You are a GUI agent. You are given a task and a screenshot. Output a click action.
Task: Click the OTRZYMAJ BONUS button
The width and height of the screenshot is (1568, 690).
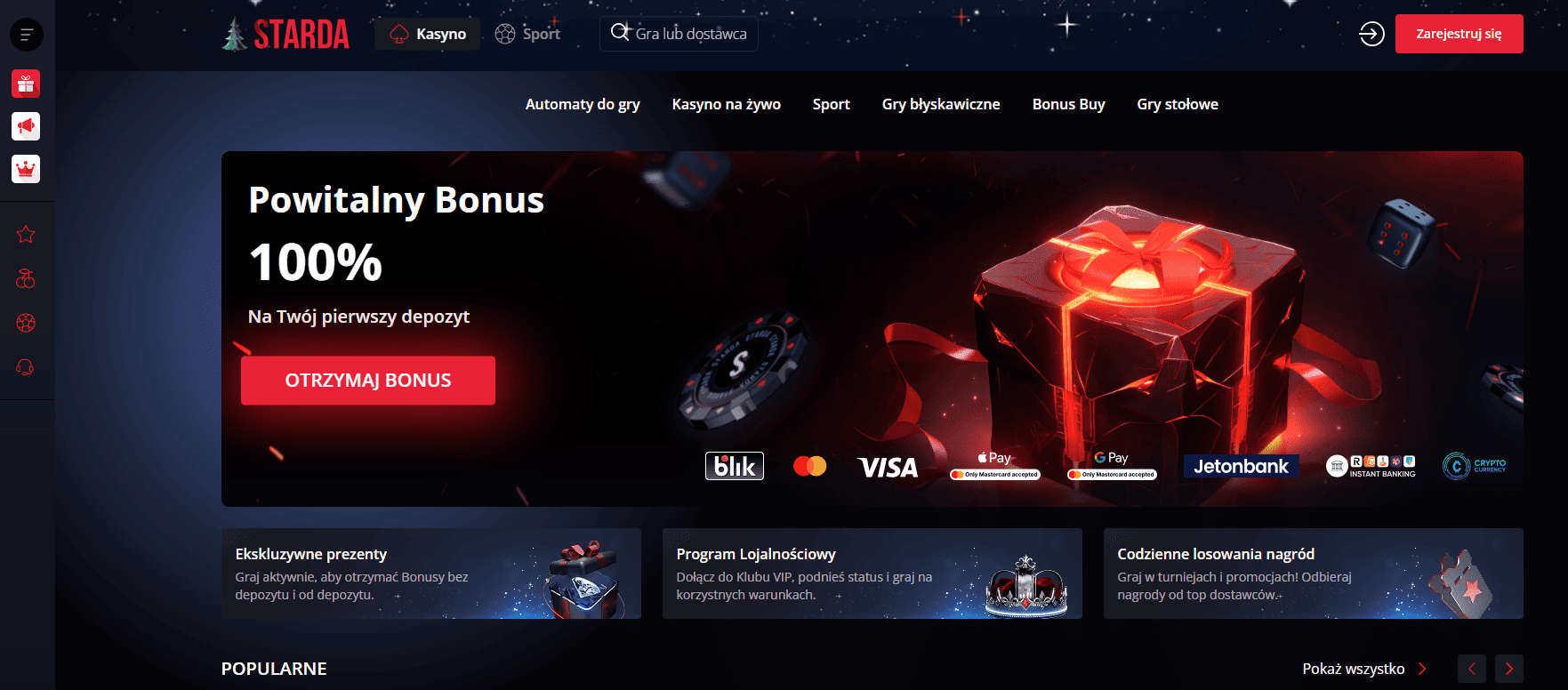tap(368, 381)
